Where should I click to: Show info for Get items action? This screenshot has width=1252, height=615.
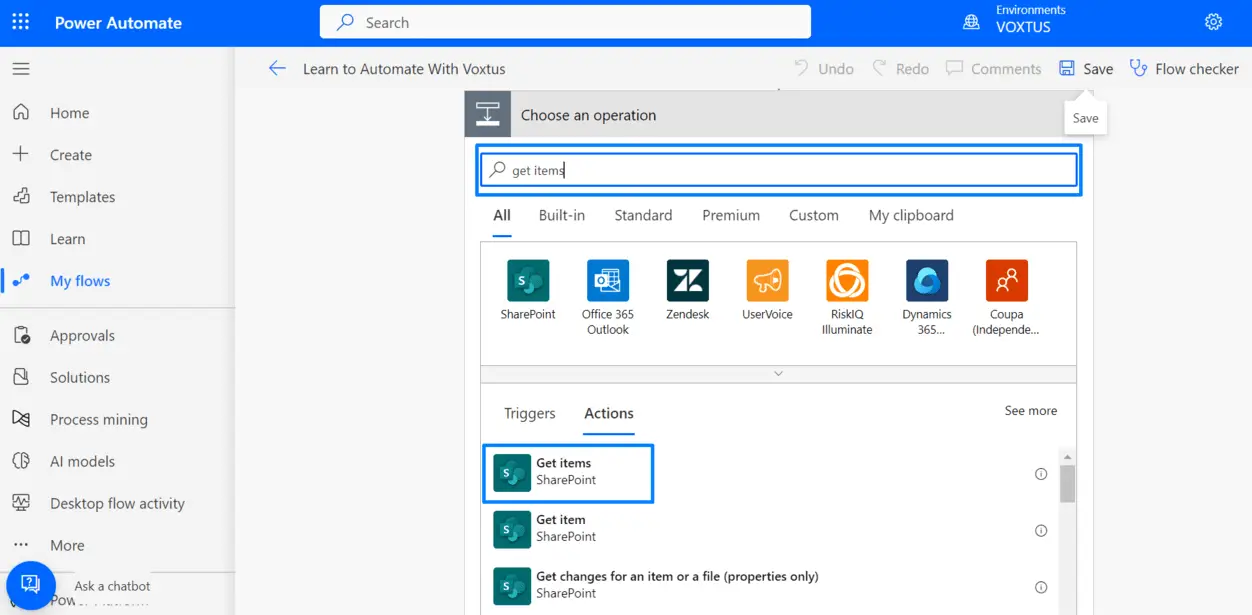coord(1040,474)
